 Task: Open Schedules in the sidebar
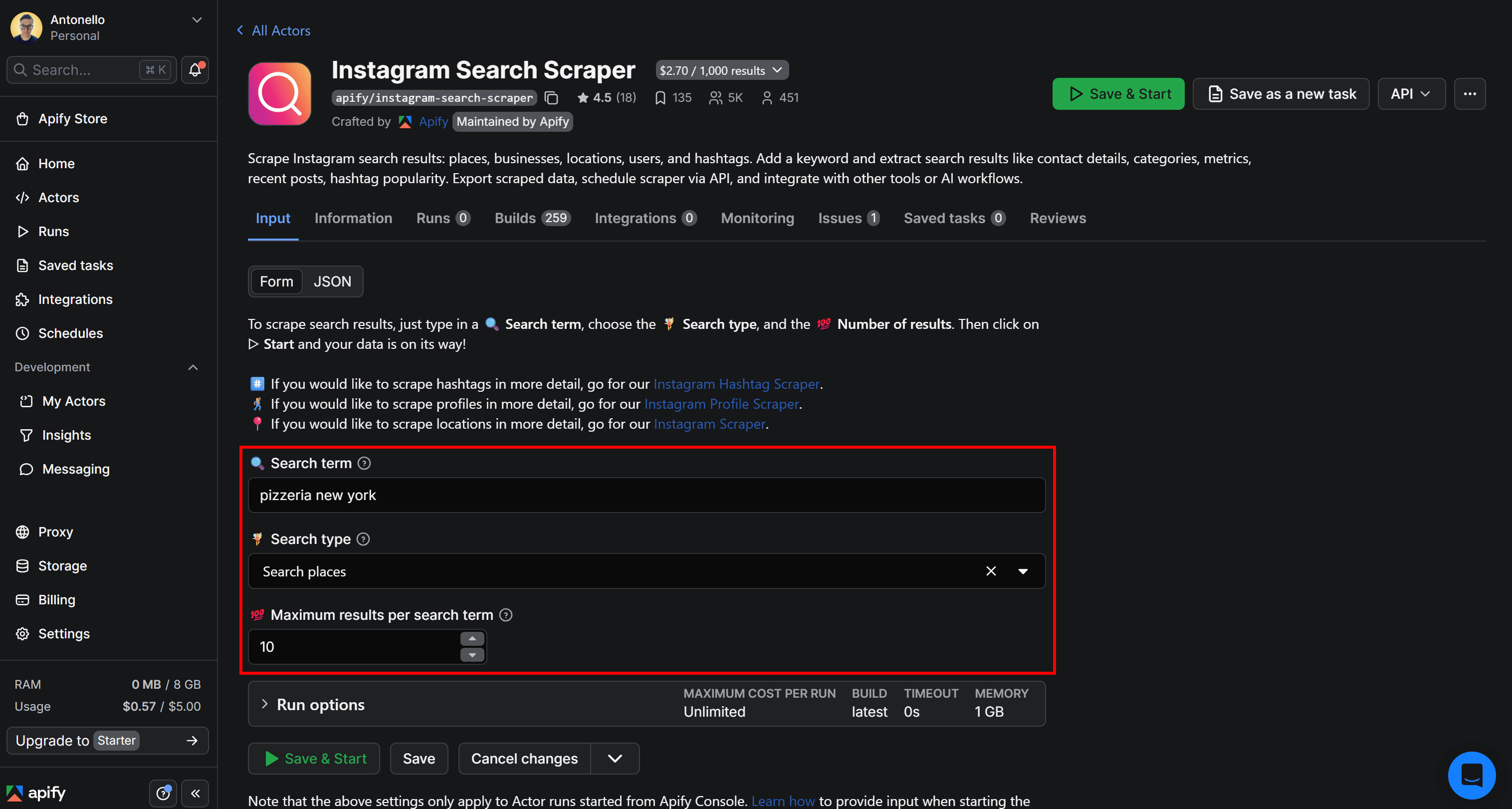point(70,333)
